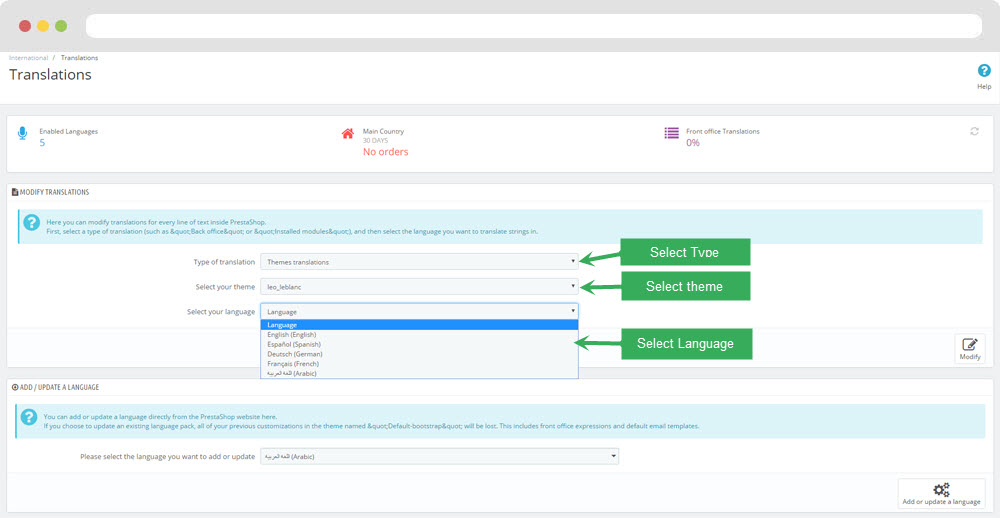Choose Español (Spanish) in the language list

tap(294, 344)
